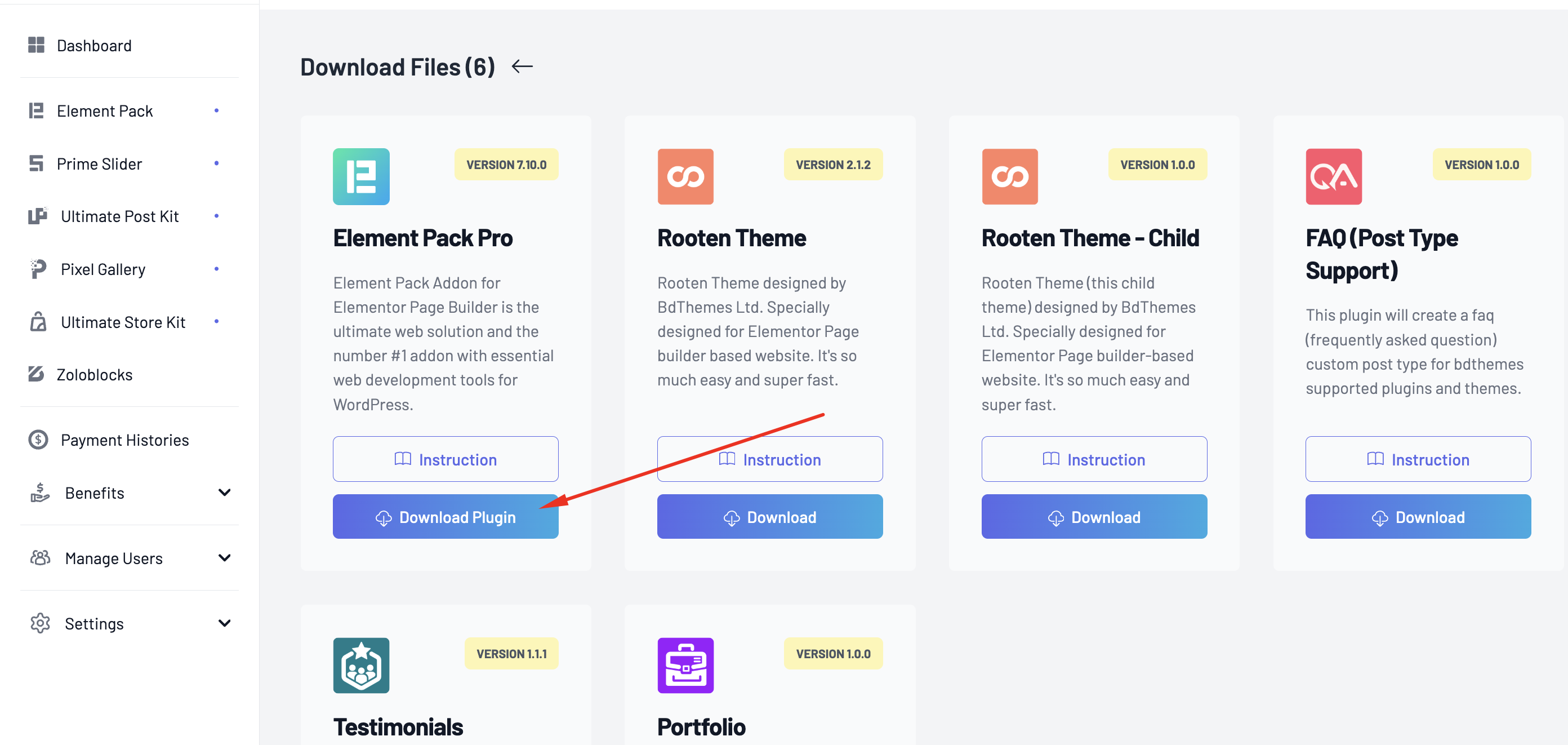Download the Rooten Theme - Child
This screenshot has height=745, width=1568.
[1094, 517]
